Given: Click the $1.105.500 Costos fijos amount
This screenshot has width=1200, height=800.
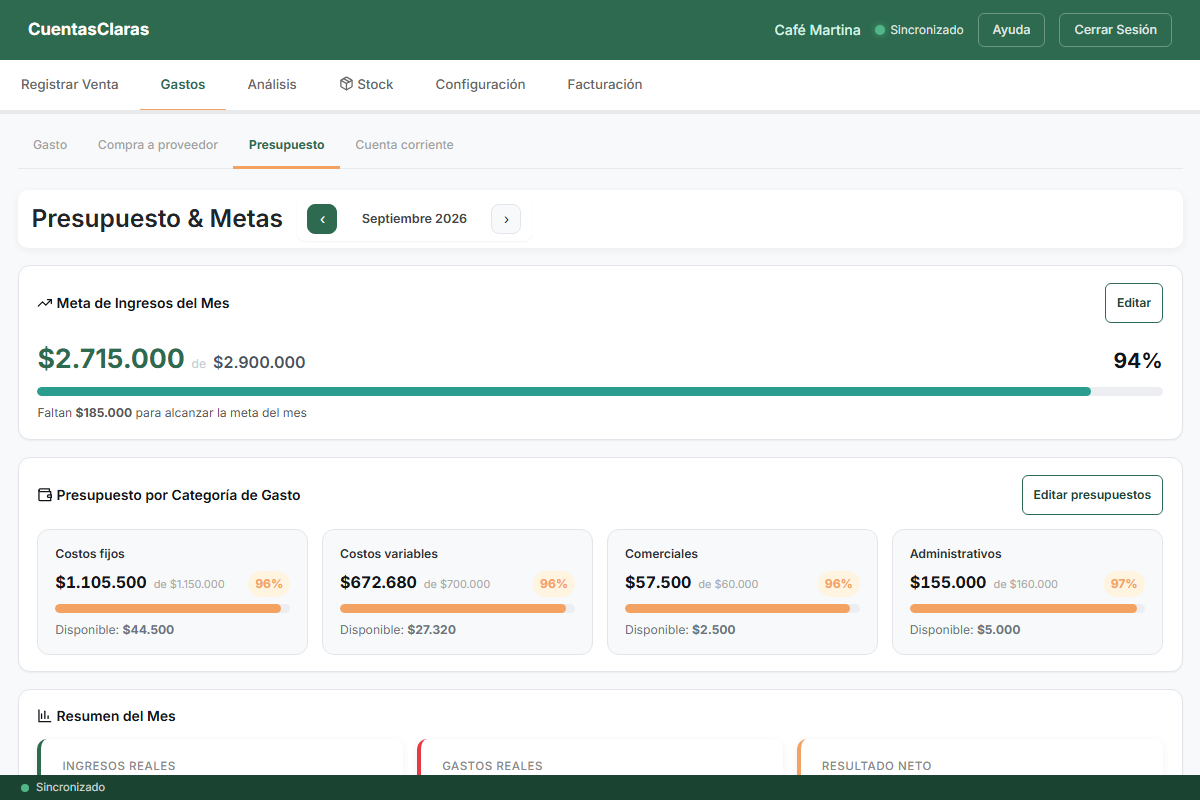Looking at the screenshot, I should tap(101, 583).
